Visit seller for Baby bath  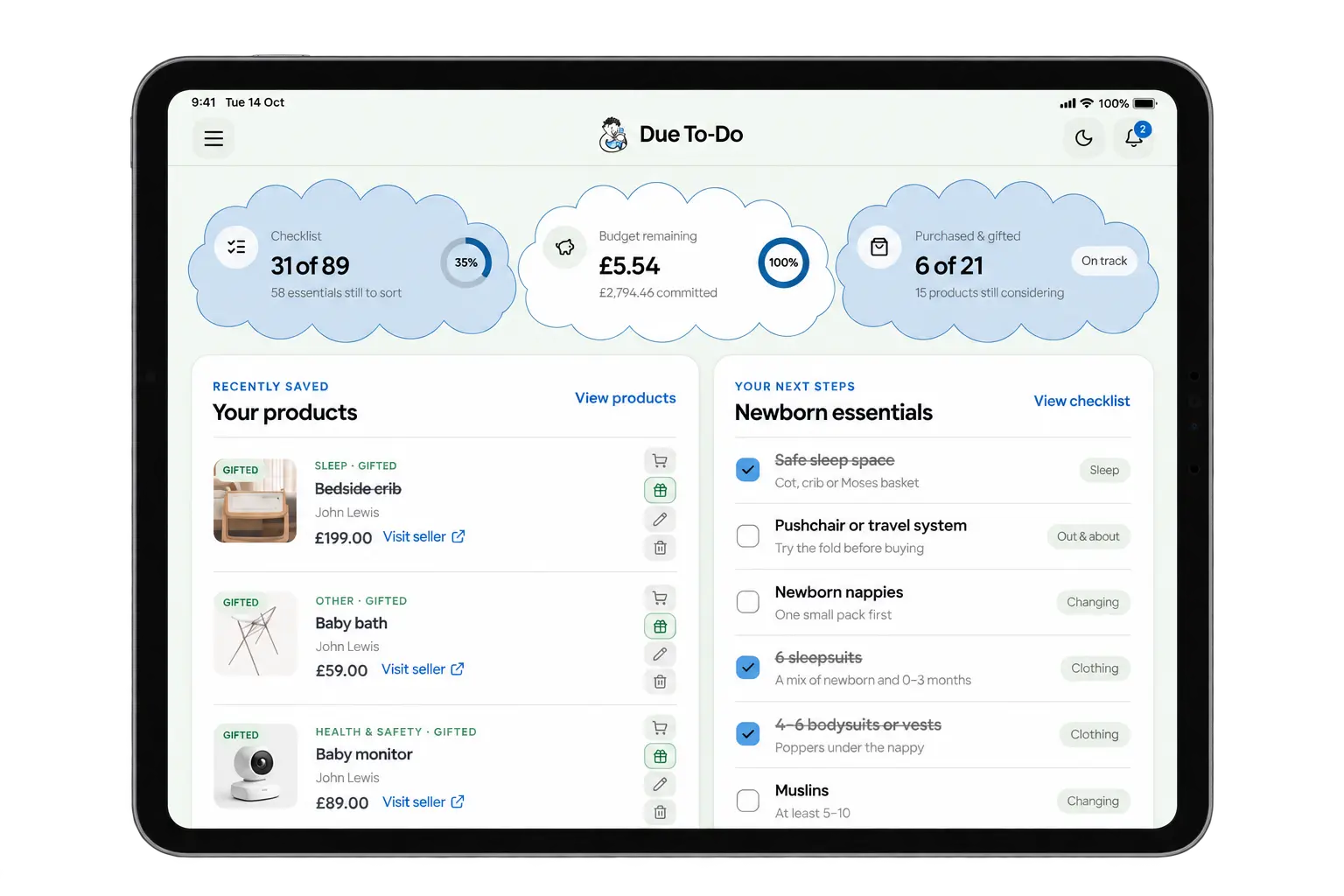pyautogui.click(x=423, y=669)
